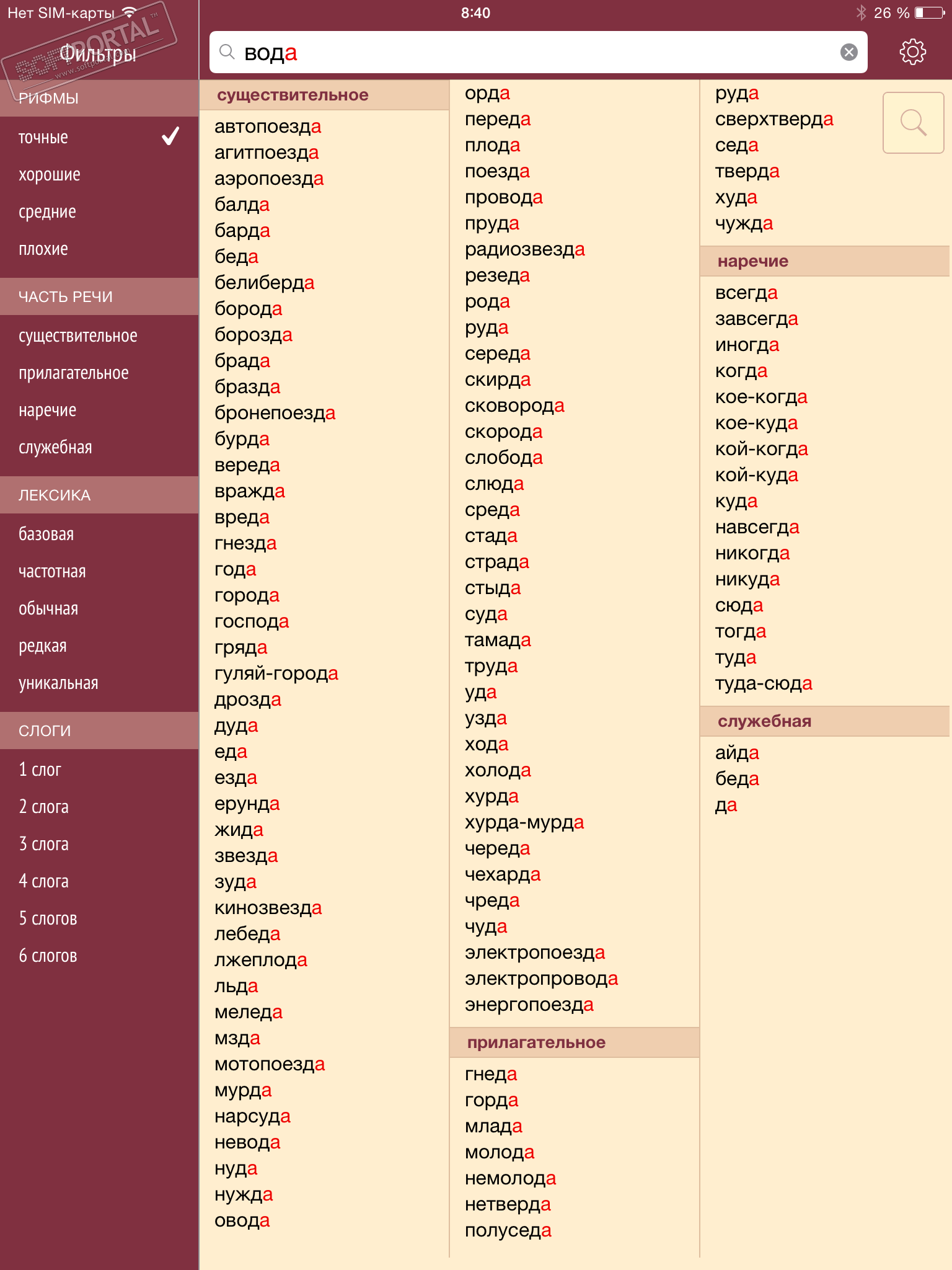Select the word кинозвезда
Screen dimensions: 952x1270
pos(268,908)
